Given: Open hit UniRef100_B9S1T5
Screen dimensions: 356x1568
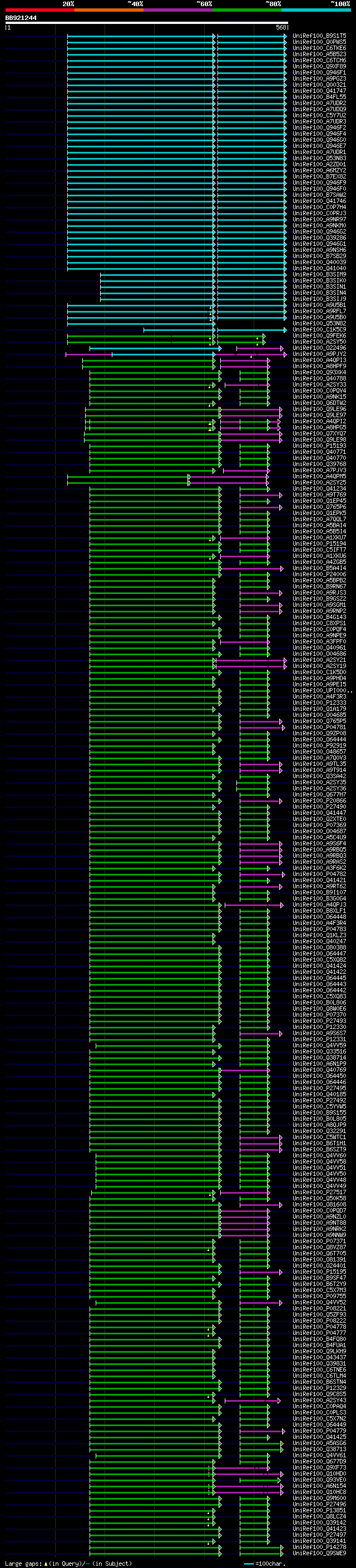Looking at the screenshot, I should pos(319,36).
